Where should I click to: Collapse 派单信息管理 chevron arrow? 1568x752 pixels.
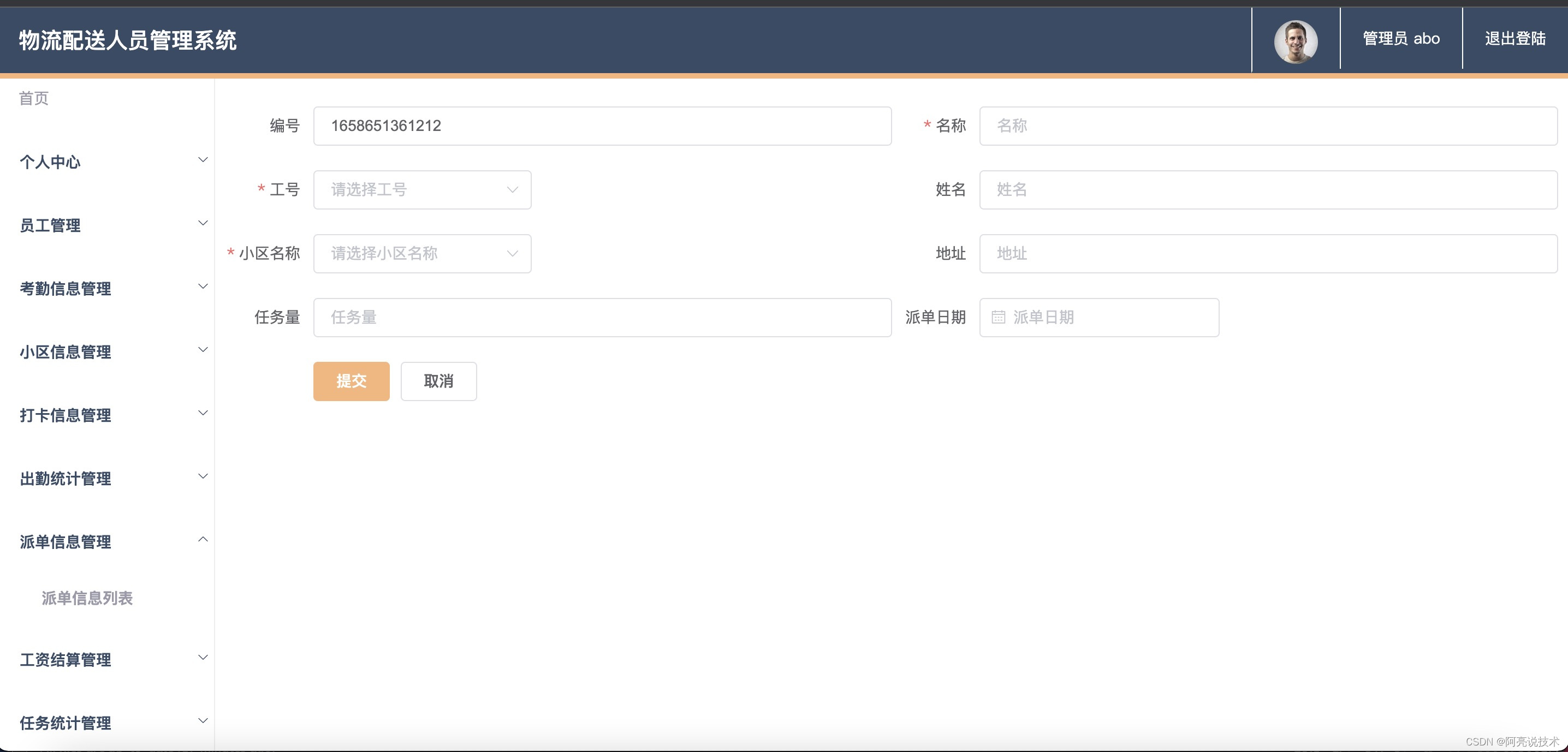203,539
